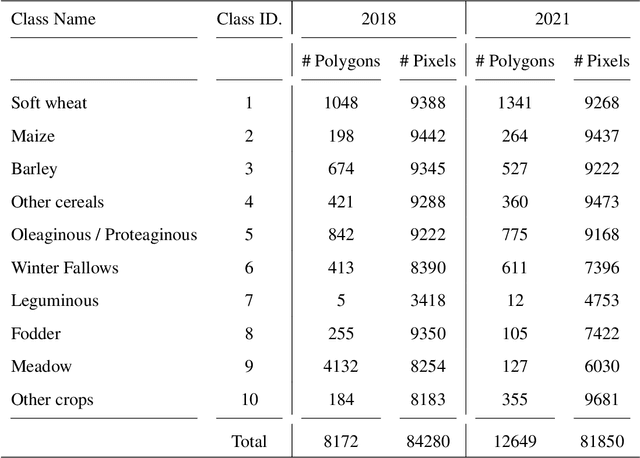Select the 2018 year header
This screenshot has width=640, height=458.
(x=378, y=18)
